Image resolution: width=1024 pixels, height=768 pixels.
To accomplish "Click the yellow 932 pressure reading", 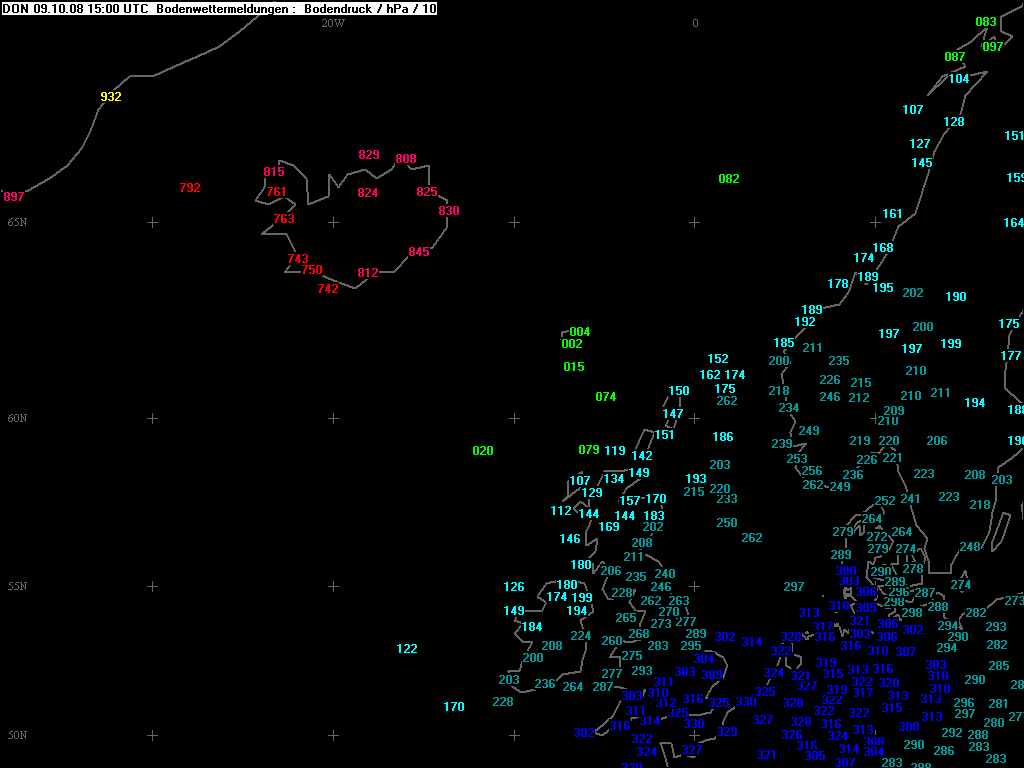I will (x=111, y=97).
